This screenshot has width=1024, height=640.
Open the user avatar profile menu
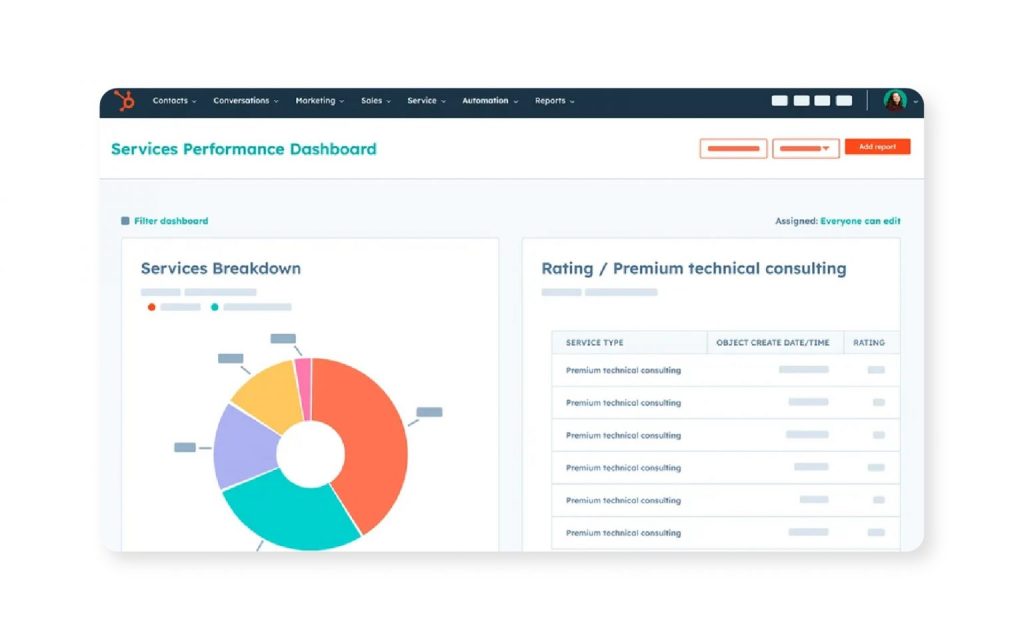pyautogui.click(x=894, y=101)
